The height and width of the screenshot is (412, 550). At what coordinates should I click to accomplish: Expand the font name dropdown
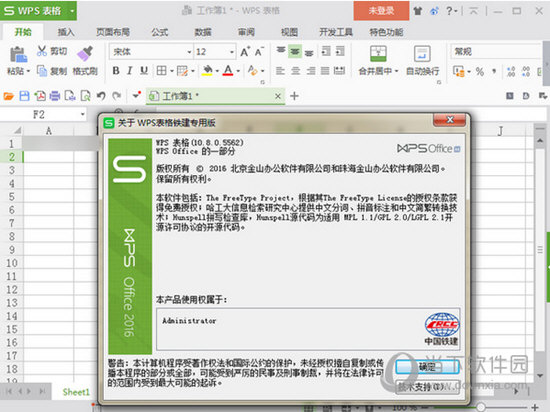pyautogui.click(x=189, y=52)
